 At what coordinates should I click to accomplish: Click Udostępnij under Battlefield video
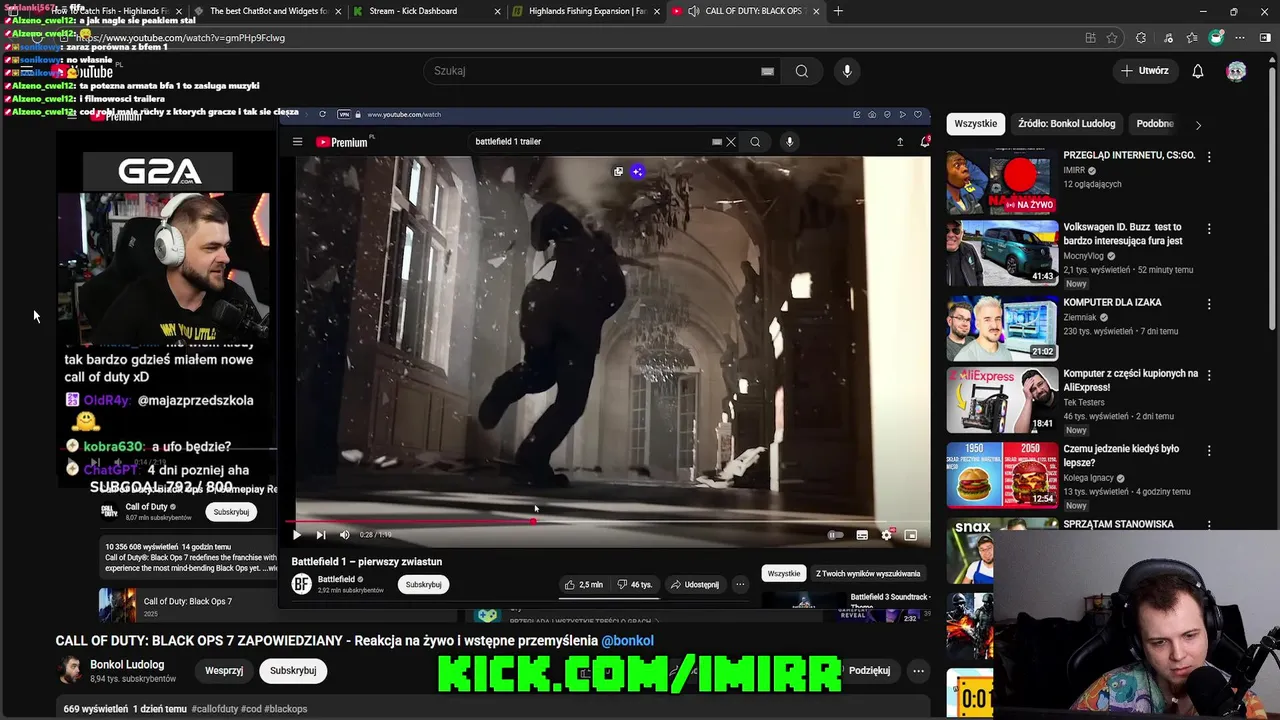[x=695, y=585]
